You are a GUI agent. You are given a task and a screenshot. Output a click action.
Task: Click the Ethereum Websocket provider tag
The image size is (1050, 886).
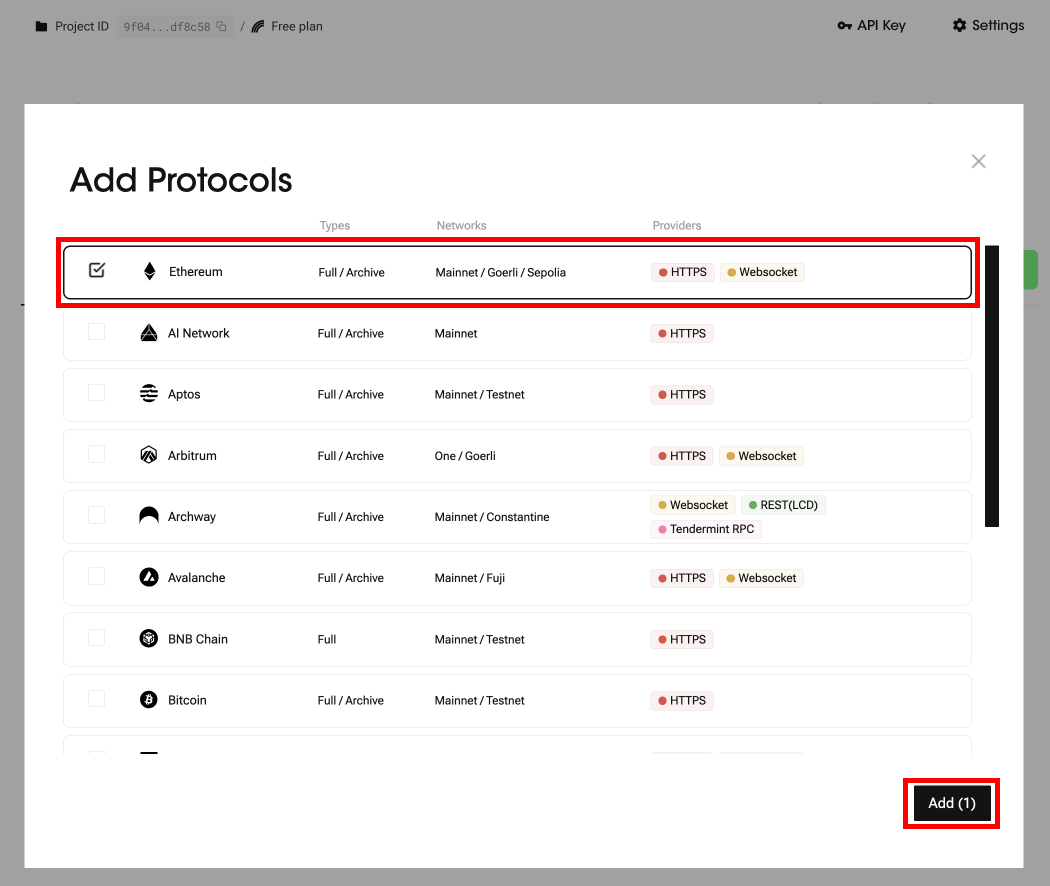(762, 272)
